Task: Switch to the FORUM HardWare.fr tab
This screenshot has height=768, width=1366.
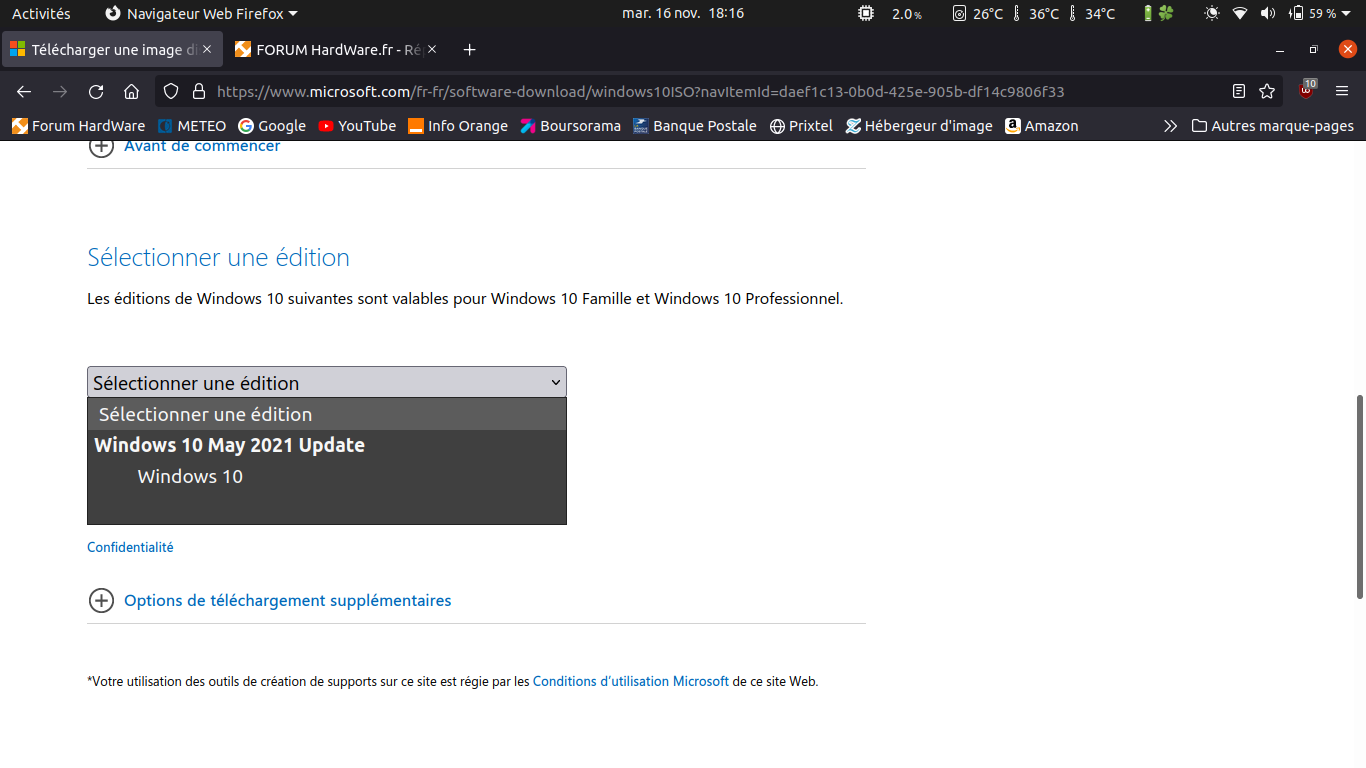Action: 330,50
